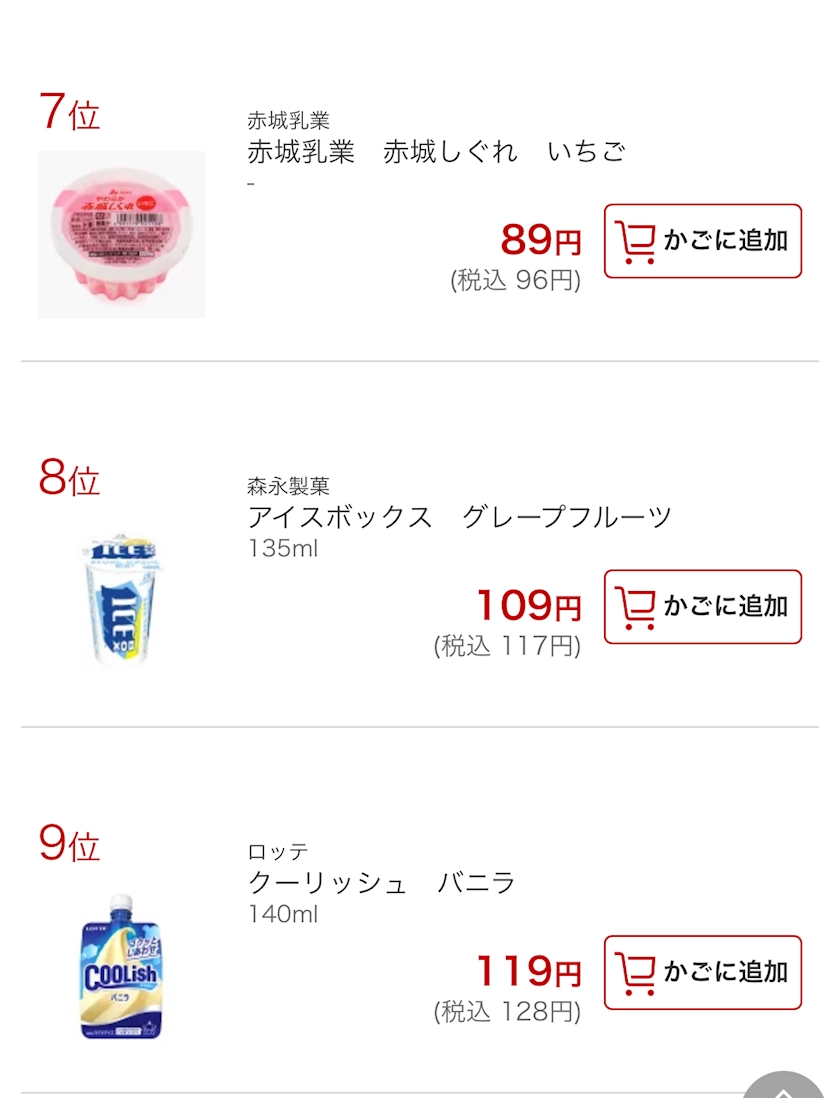Viewport: 840px width, 1098px height.
Task: Open the ICE BOX cup product image
Action: coord(121,601)
